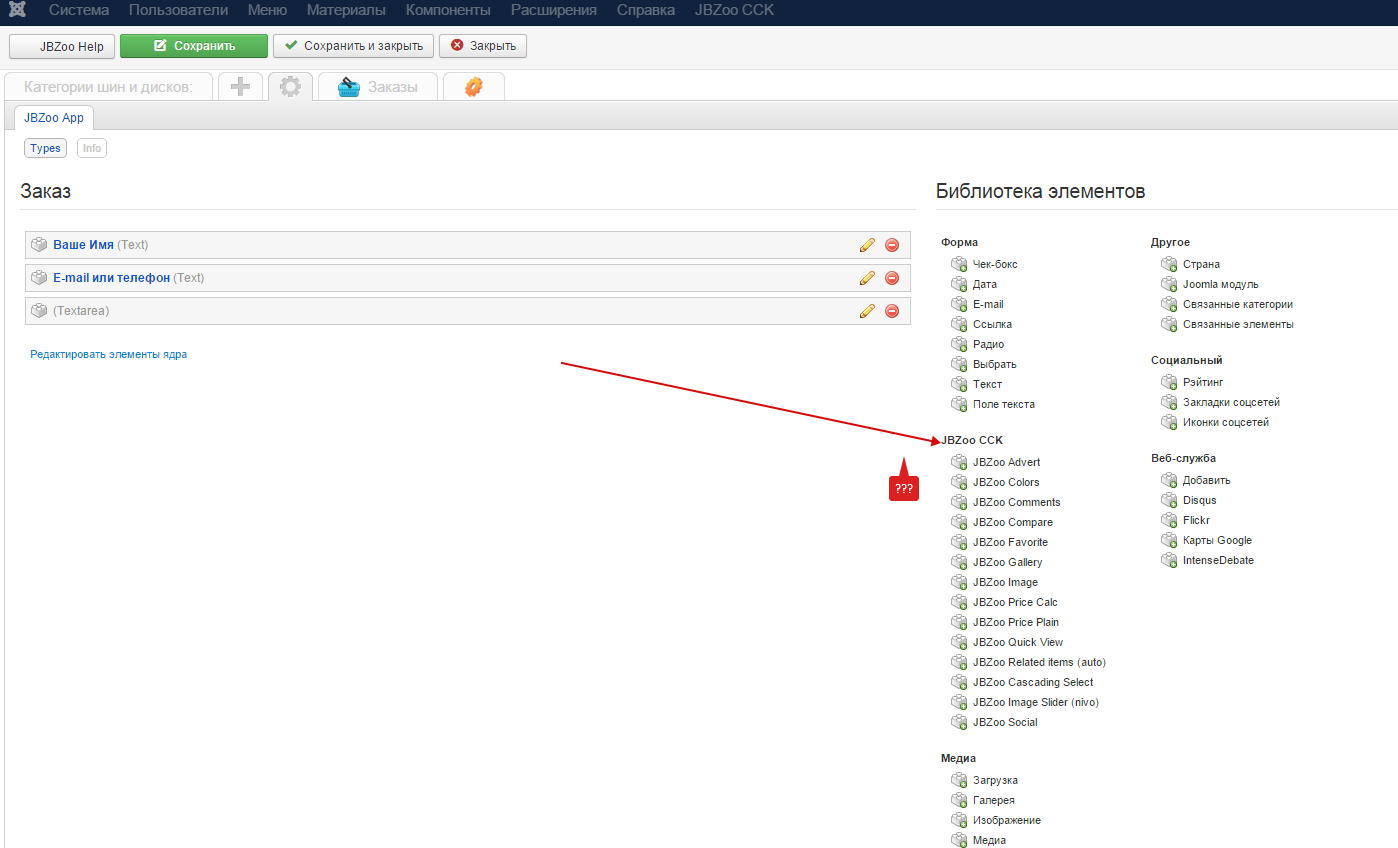
Task: Edit the E-mail или телефон element
Action: [867, 278]
